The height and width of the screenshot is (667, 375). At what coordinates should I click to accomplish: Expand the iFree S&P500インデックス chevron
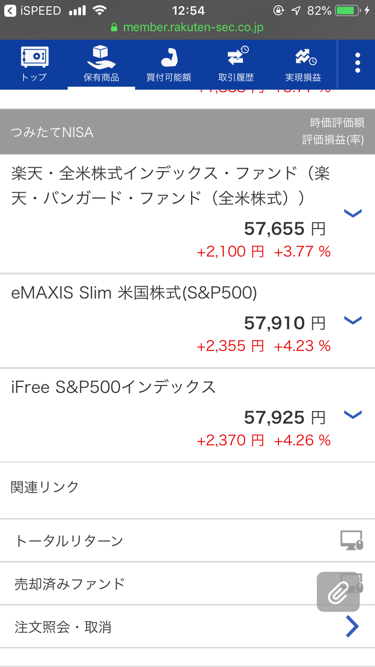352,414
